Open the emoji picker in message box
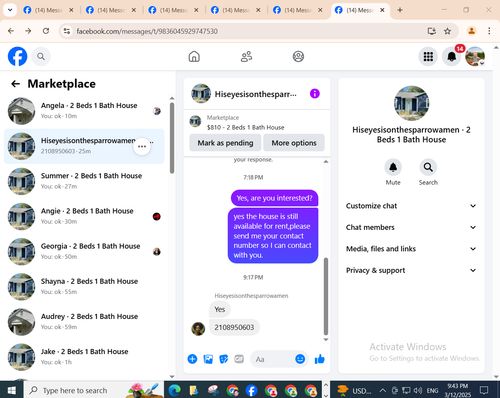Screen dimensions: 500x398 click(300, 359)
